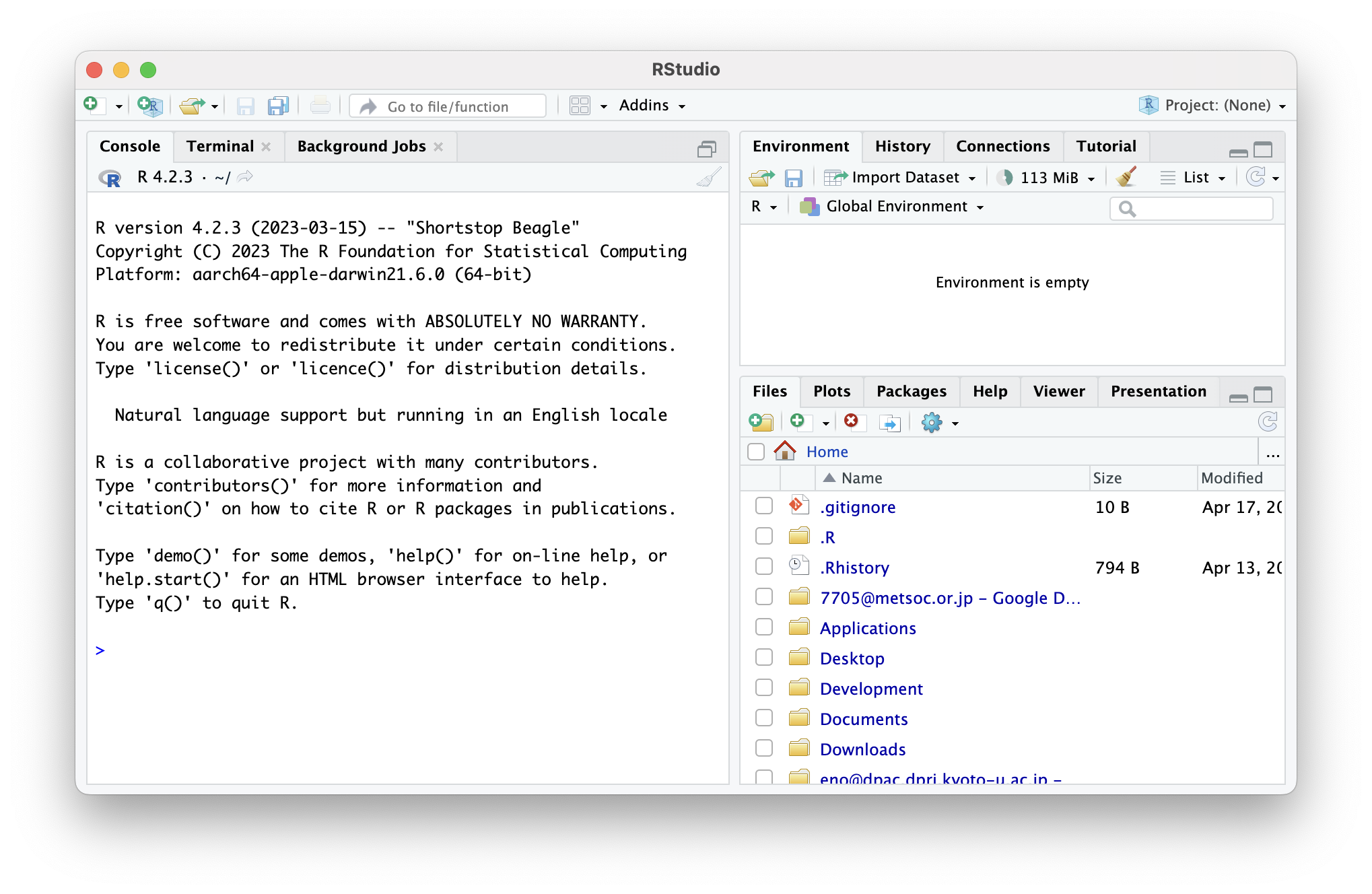
Task: Open the Downloads folder link
Action: point(862,750)
